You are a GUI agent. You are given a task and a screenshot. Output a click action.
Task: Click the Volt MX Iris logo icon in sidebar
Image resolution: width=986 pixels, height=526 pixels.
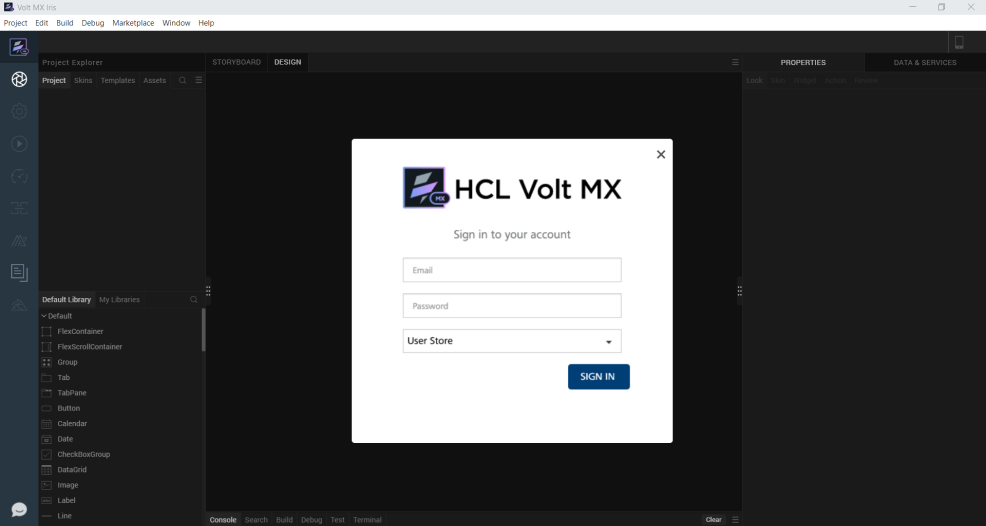coord(19,47)
